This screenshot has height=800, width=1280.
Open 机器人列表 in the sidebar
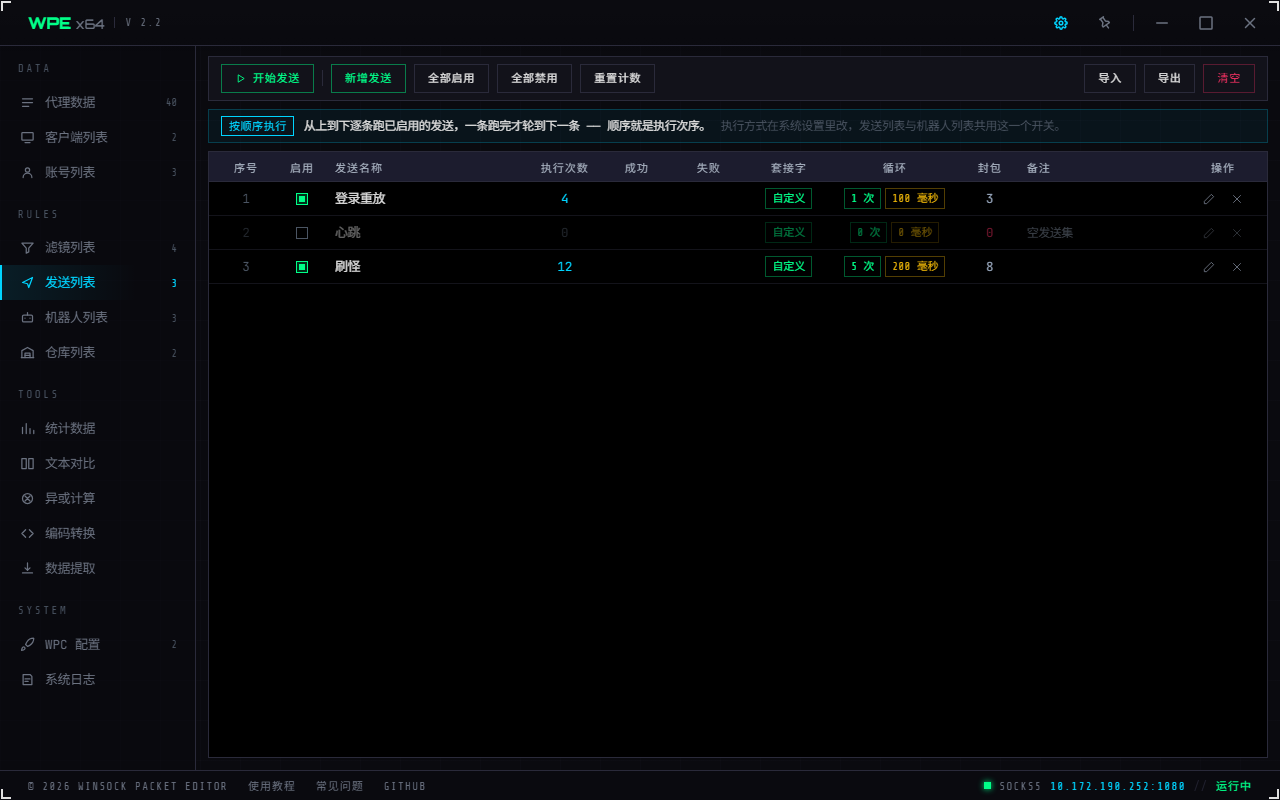[x=98, y=317]
